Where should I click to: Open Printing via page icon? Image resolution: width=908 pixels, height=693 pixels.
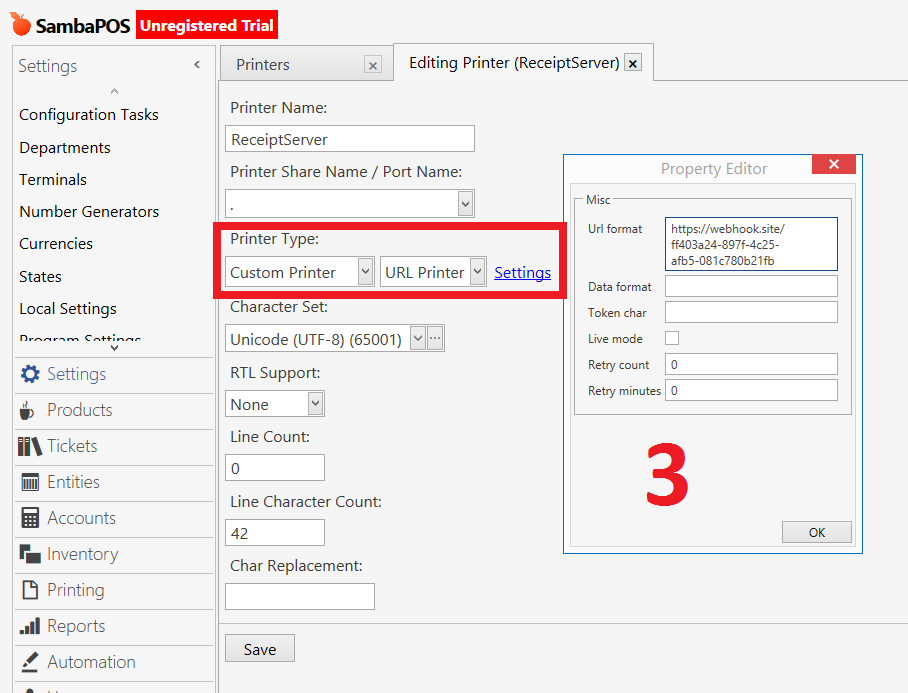tap(30, 590)
